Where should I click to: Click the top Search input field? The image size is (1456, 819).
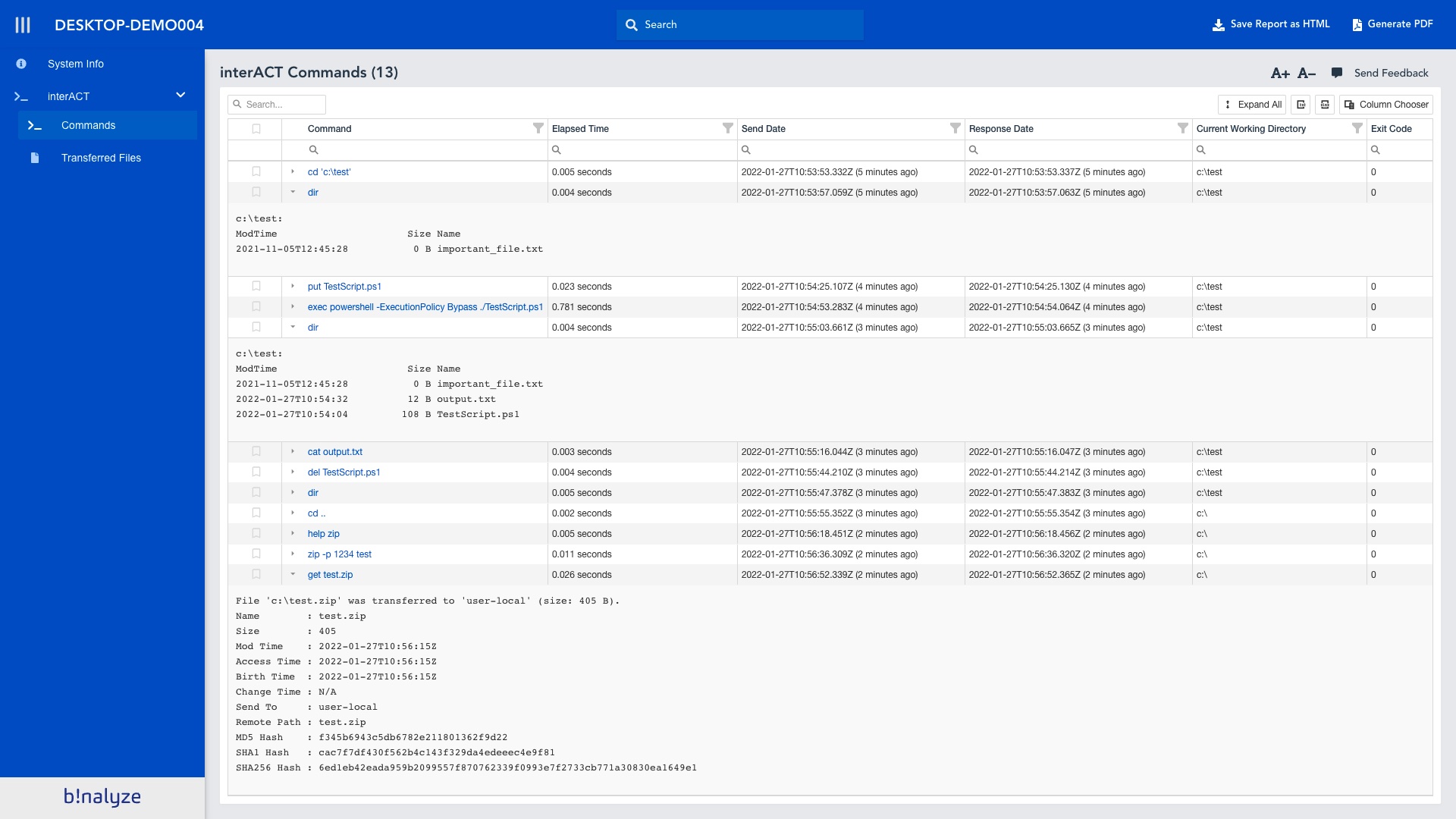click(x=739, y=25)
